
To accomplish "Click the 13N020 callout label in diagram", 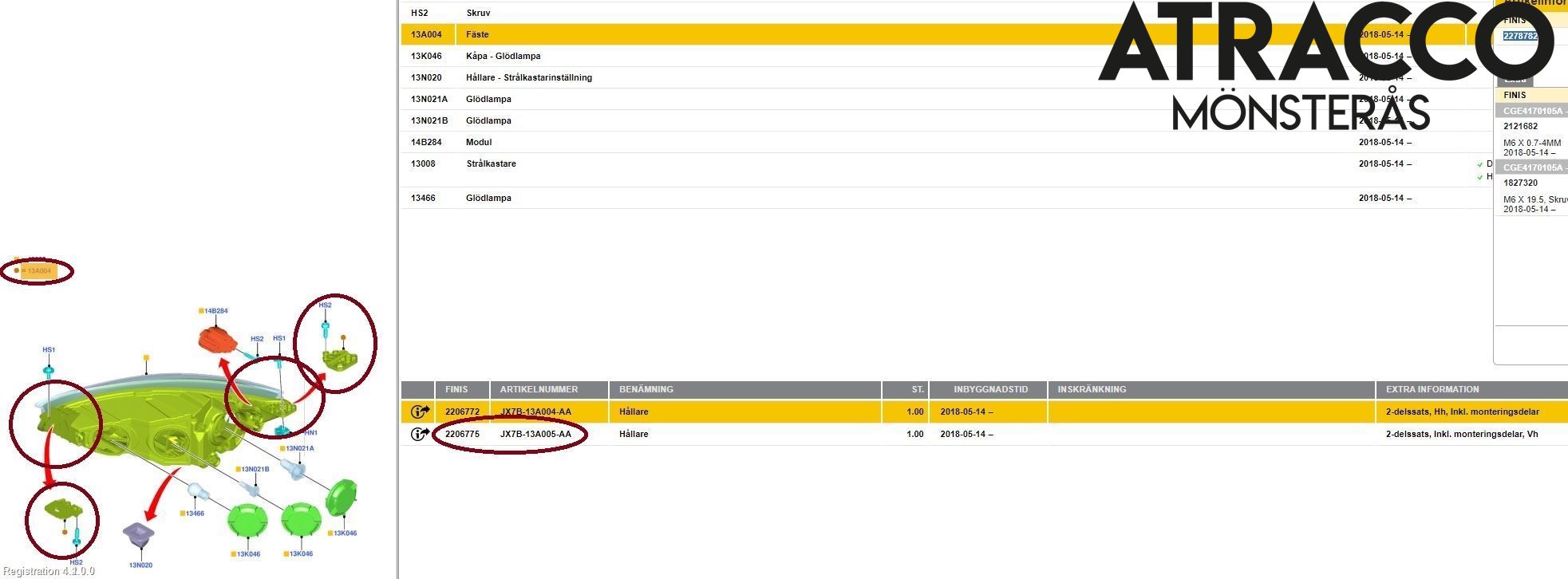I will tap(140, 565).
